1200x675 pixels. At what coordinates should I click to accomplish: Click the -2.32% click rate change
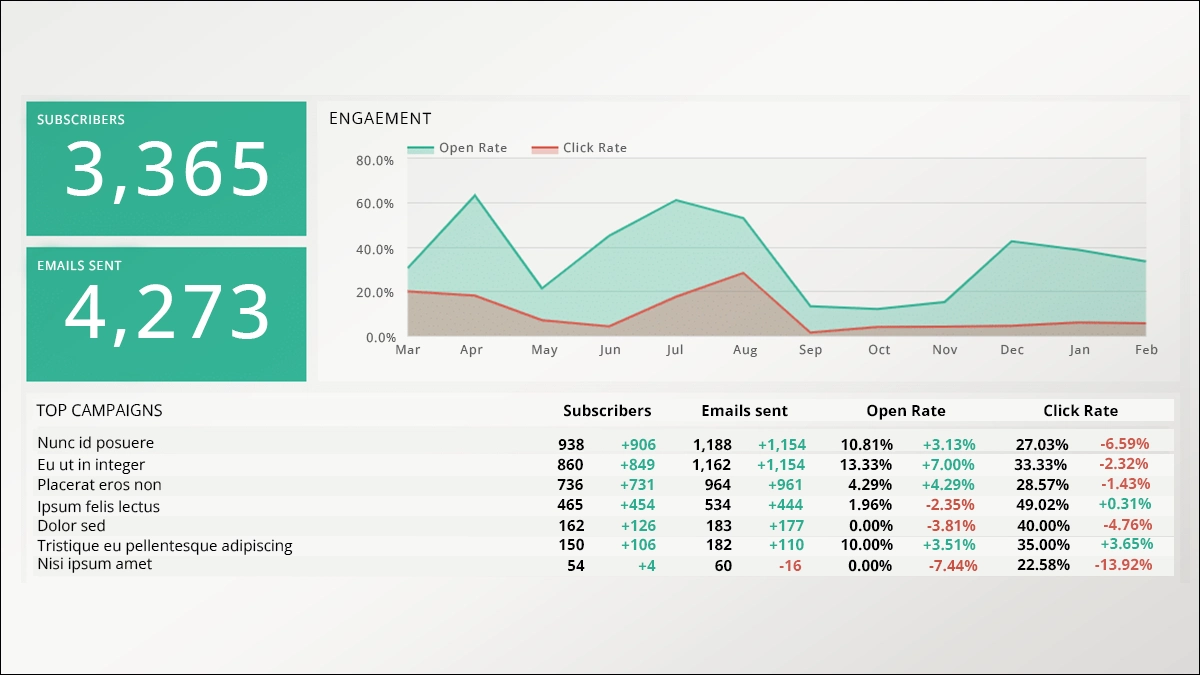pyautogui.click(x=1125, y=464)
